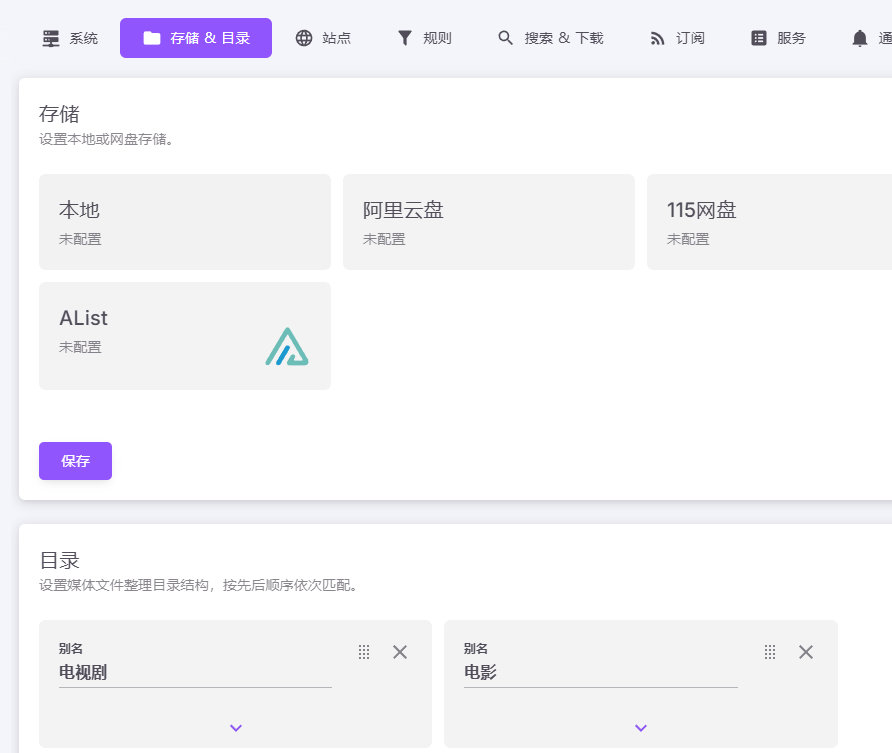This screenshot has width=892, height=753.
Task: Click drag handle on 电影 card
Action: pos(770,652)
